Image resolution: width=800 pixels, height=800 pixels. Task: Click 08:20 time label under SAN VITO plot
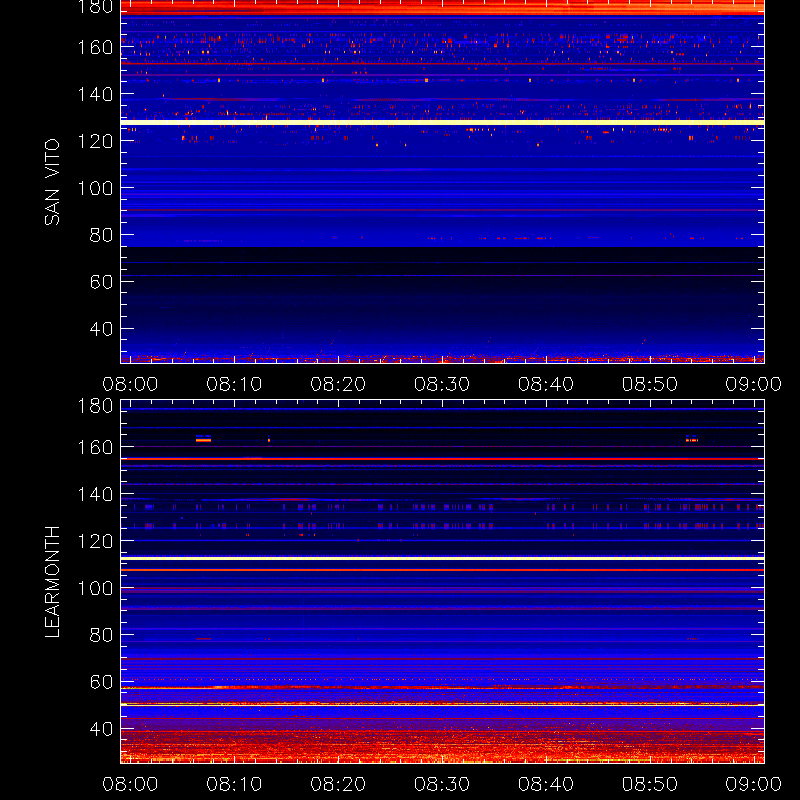(338, 384)
